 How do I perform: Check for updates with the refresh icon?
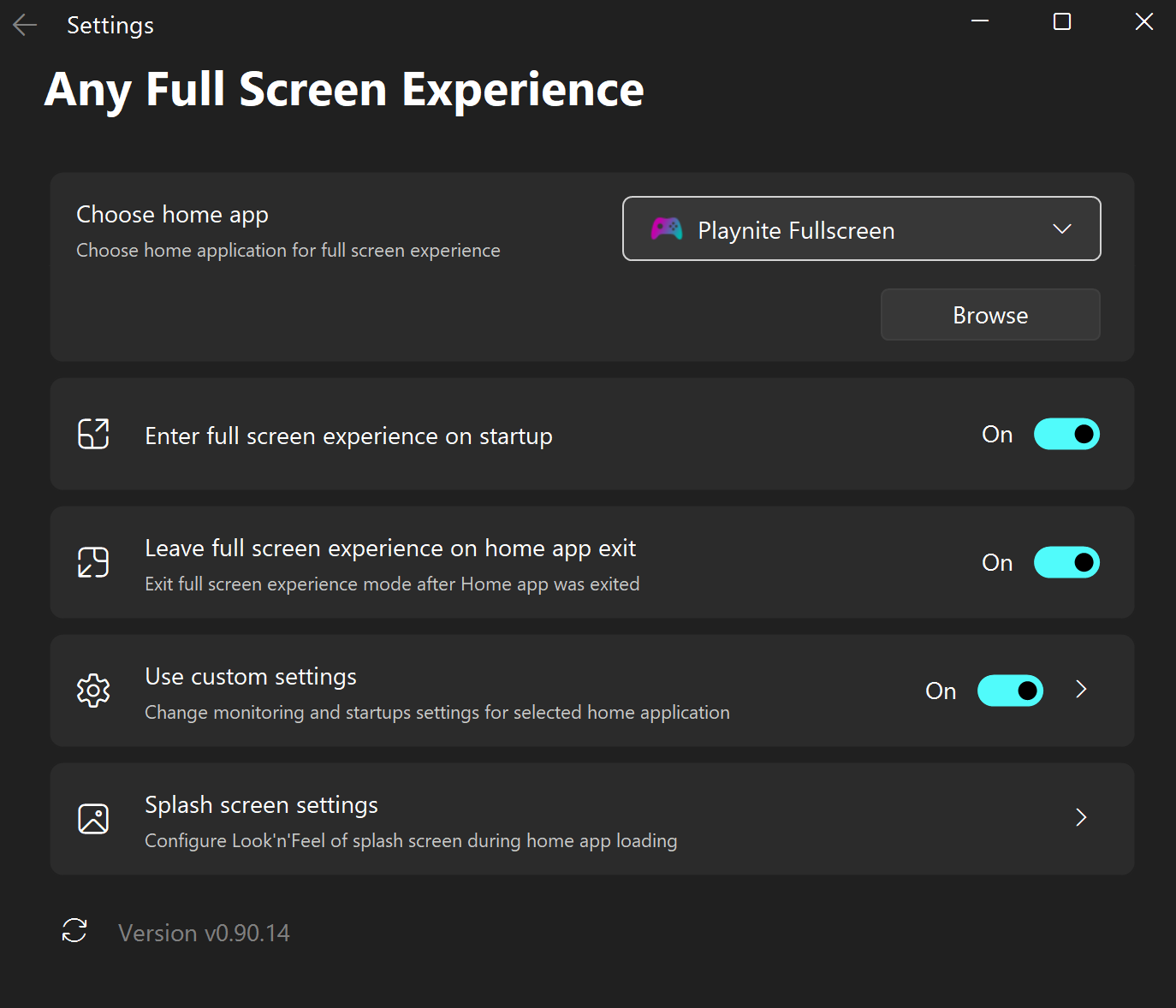point(74,930)
